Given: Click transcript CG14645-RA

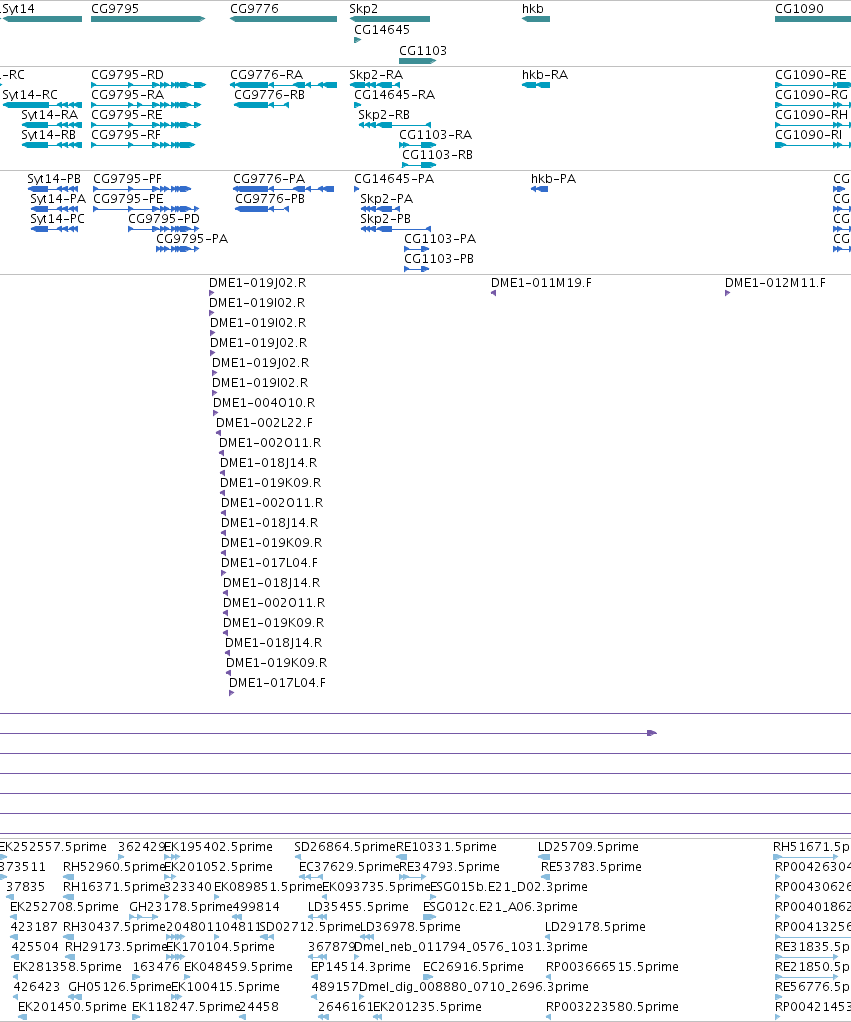Looking at the screenshot, I should point(394,95).
